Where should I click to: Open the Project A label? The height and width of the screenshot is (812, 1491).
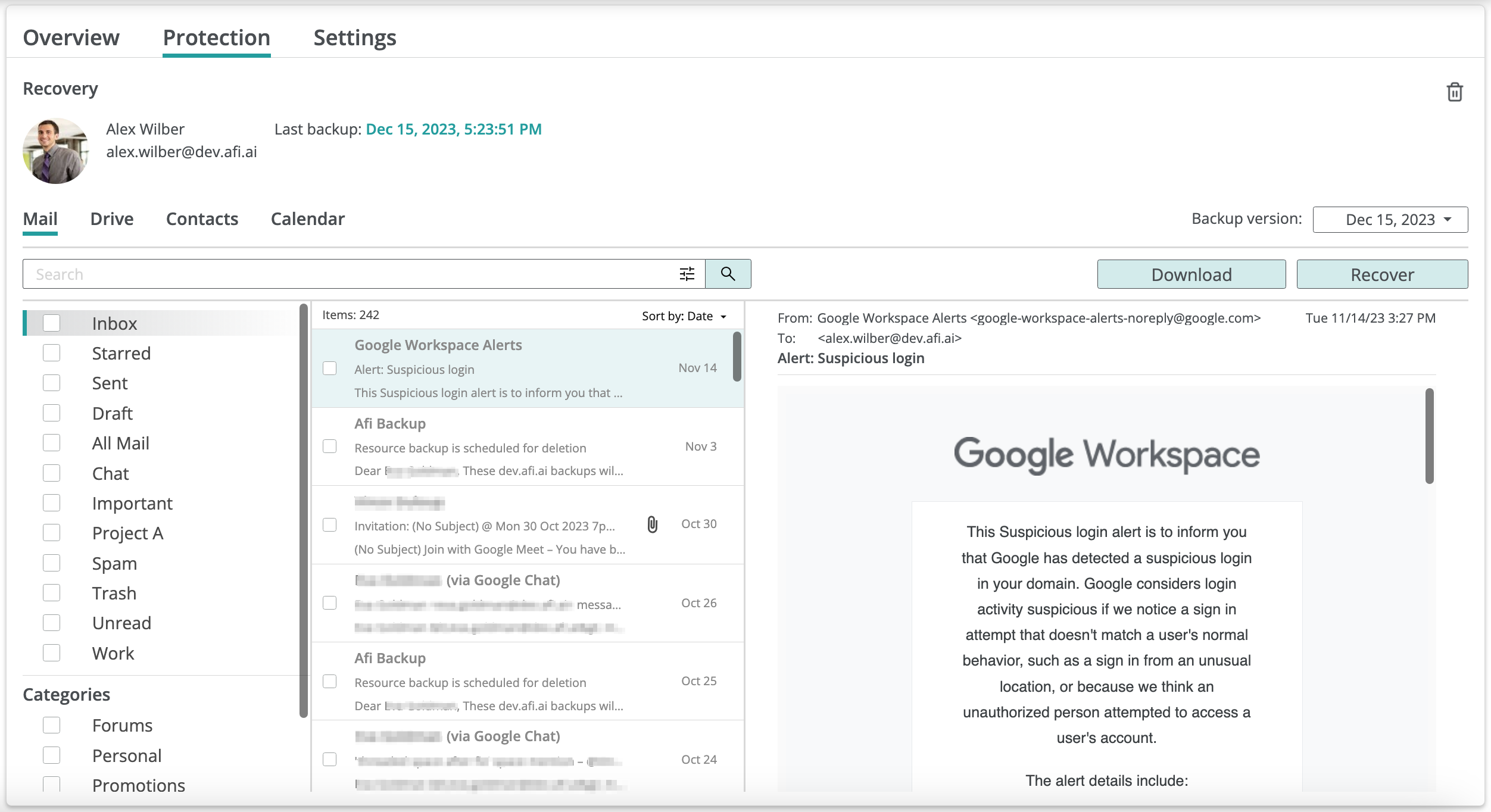point(127,533)
